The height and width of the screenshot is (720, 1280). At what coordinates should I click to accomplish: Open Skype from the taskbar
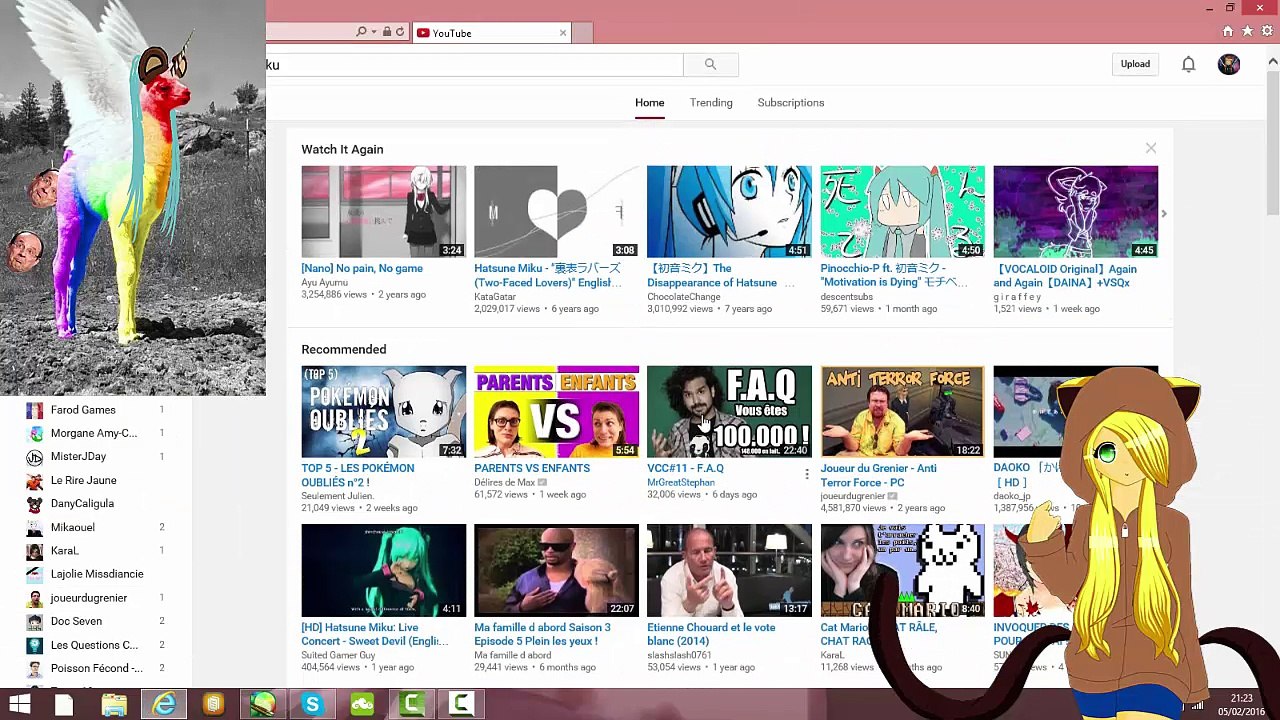pyautogui.click(x=312, y=705)
